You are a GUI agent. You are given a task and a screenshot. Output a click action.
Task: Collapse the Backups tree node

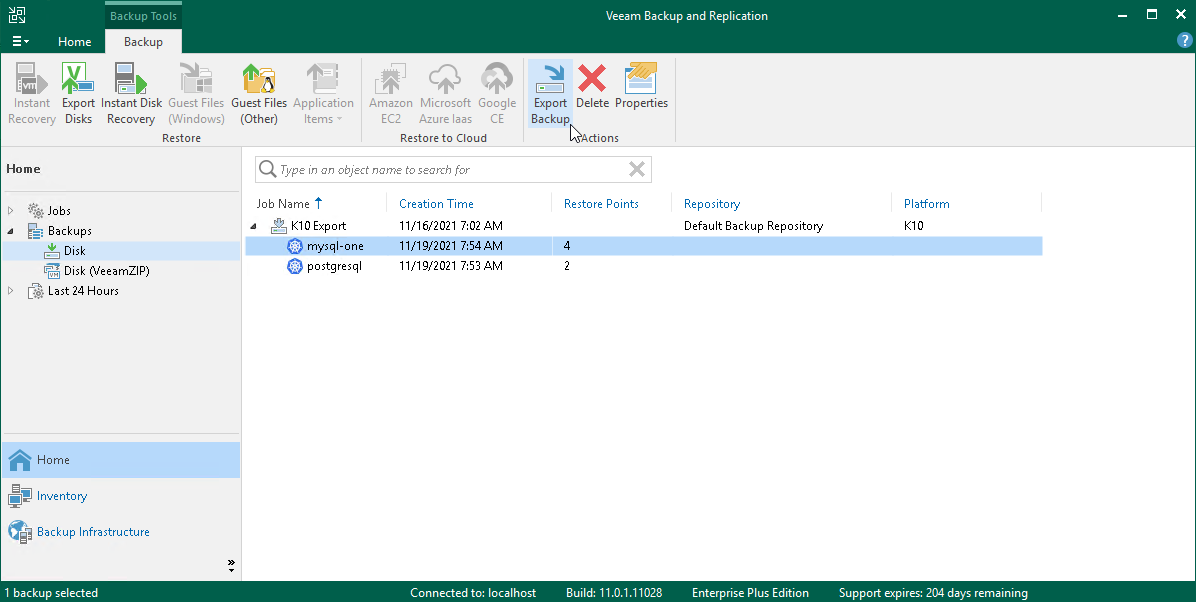(11, 230)
